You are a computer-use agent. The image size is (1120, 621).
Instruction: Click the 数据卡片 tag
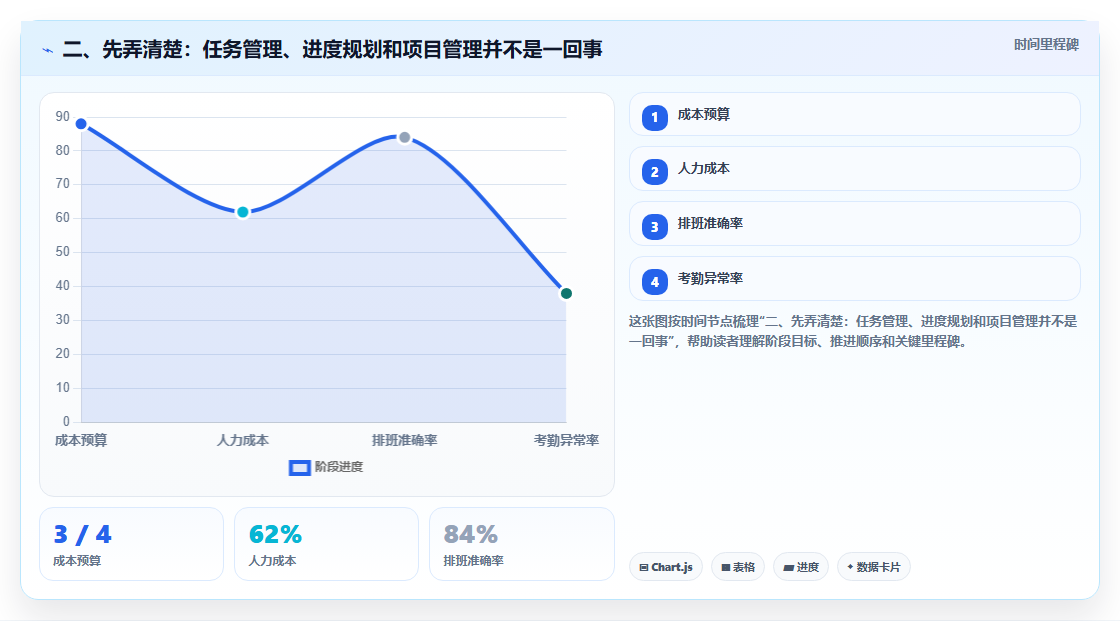[x=874, y=567]
